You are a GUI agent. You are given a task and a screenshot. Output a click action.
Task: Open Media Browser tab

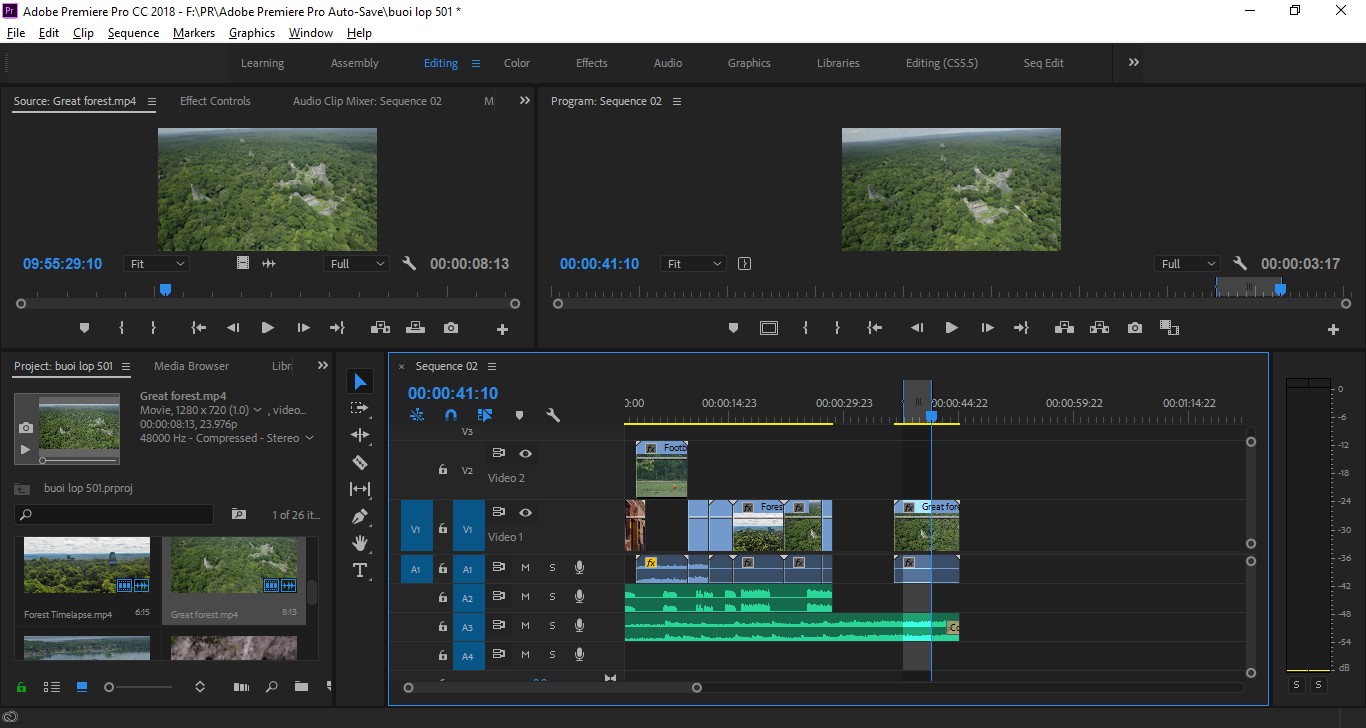click(191, 366)
